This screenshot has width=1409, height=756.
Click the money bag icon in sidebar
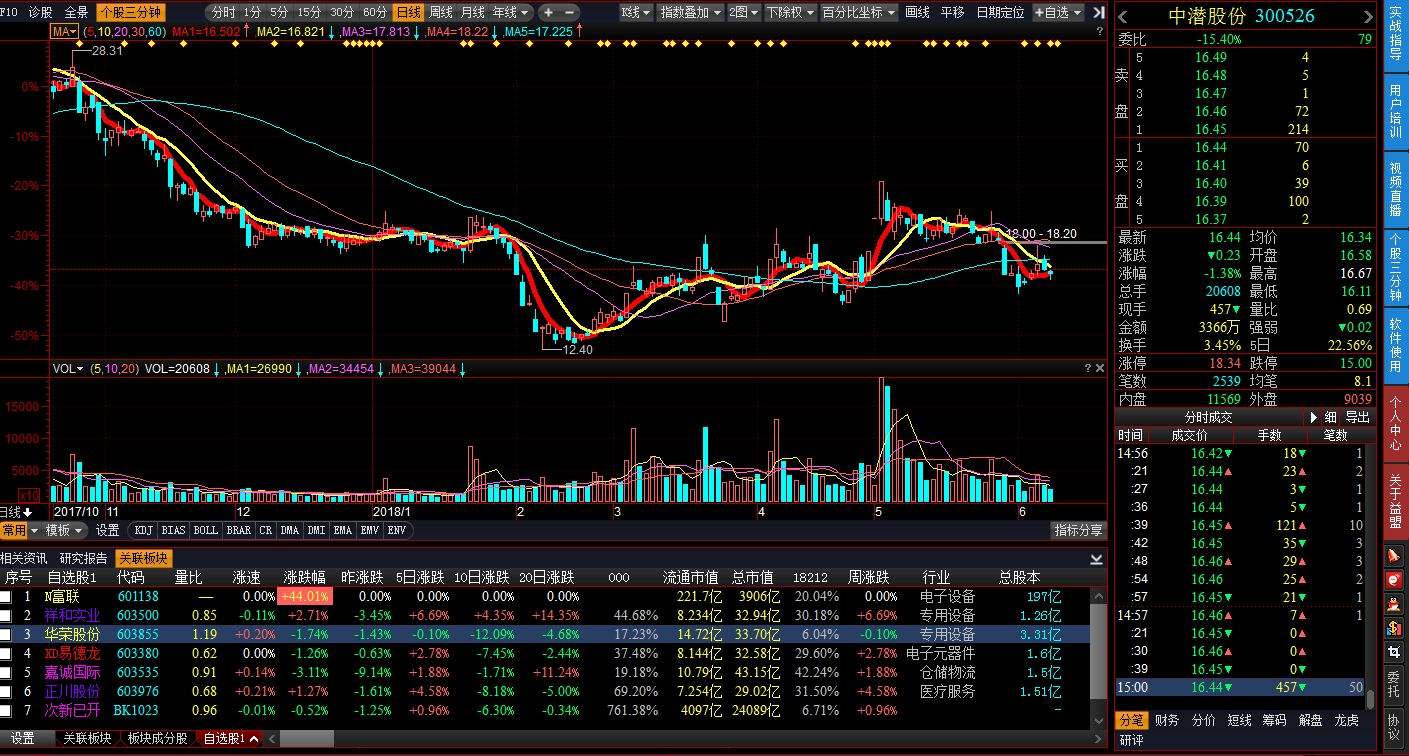point(1394,628)
